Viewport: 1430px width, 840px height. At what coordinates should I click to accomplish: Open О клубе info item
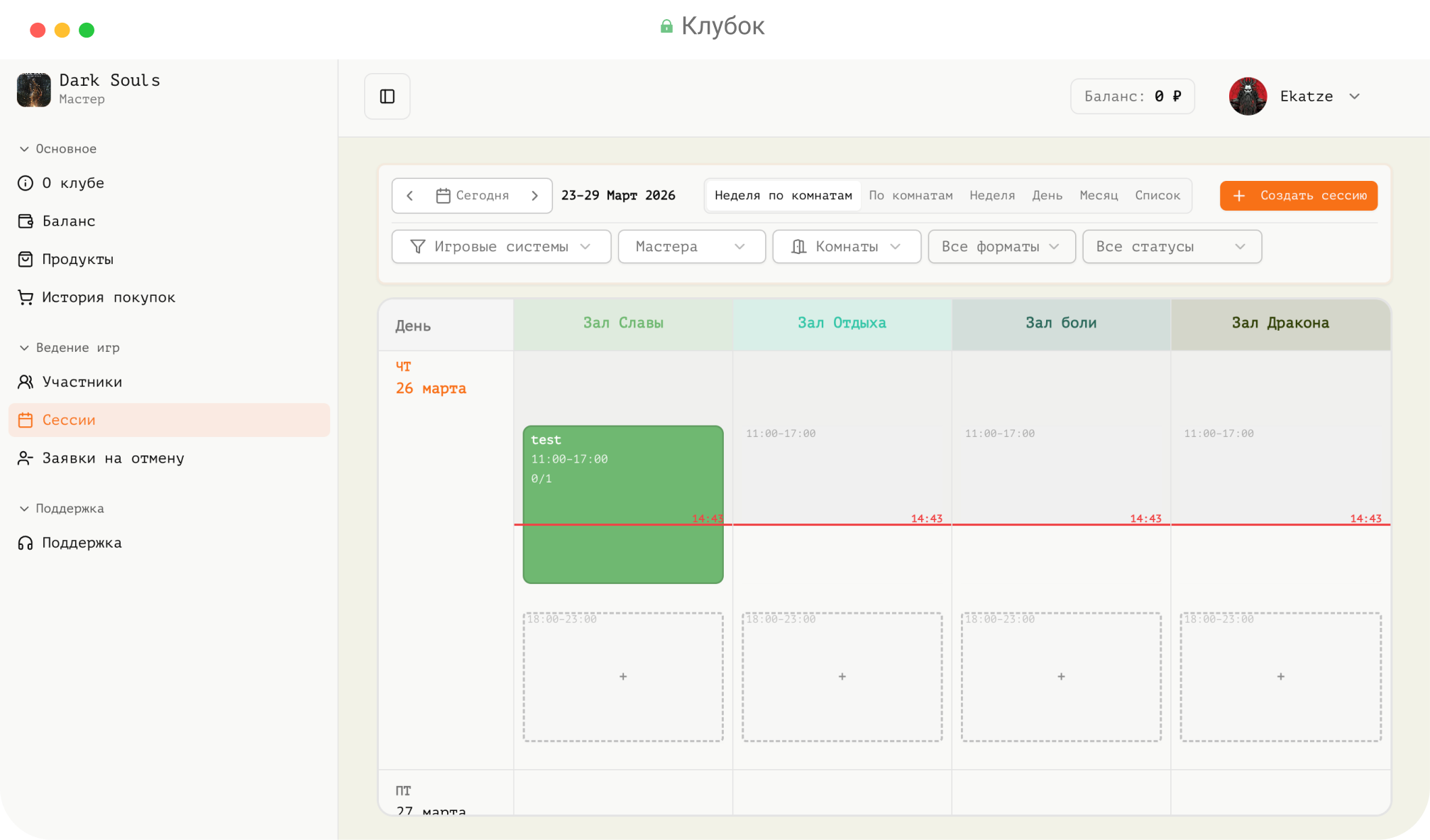(72, 183)
